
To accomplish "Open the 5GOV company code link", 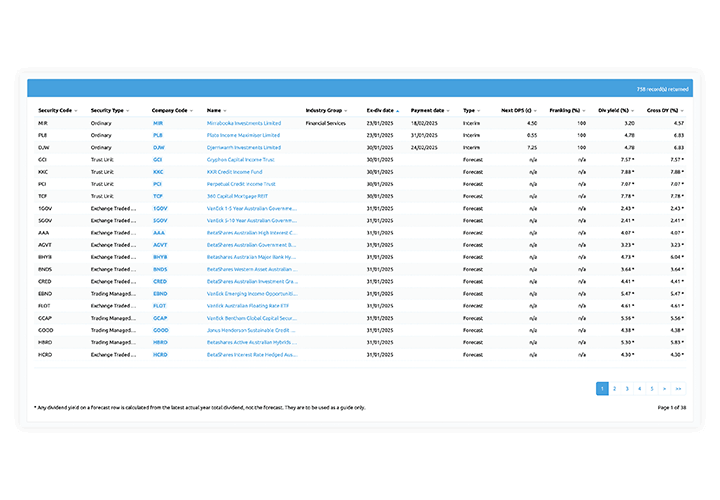I will [160, 221].
